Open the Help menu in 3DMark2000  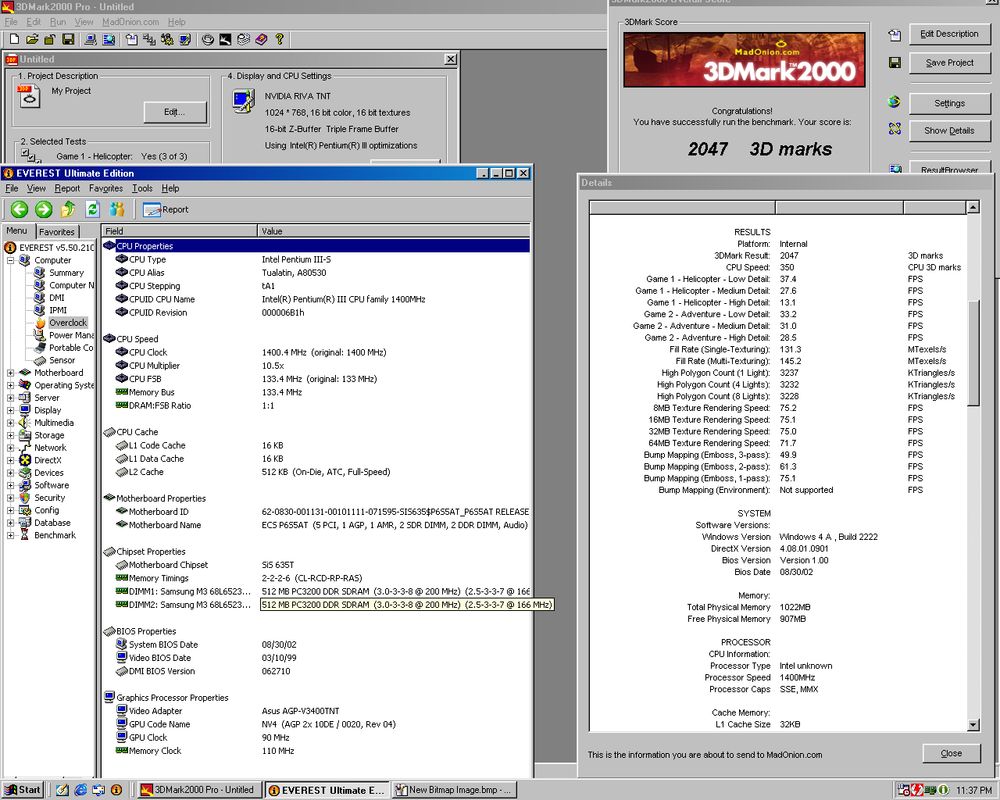177,22
